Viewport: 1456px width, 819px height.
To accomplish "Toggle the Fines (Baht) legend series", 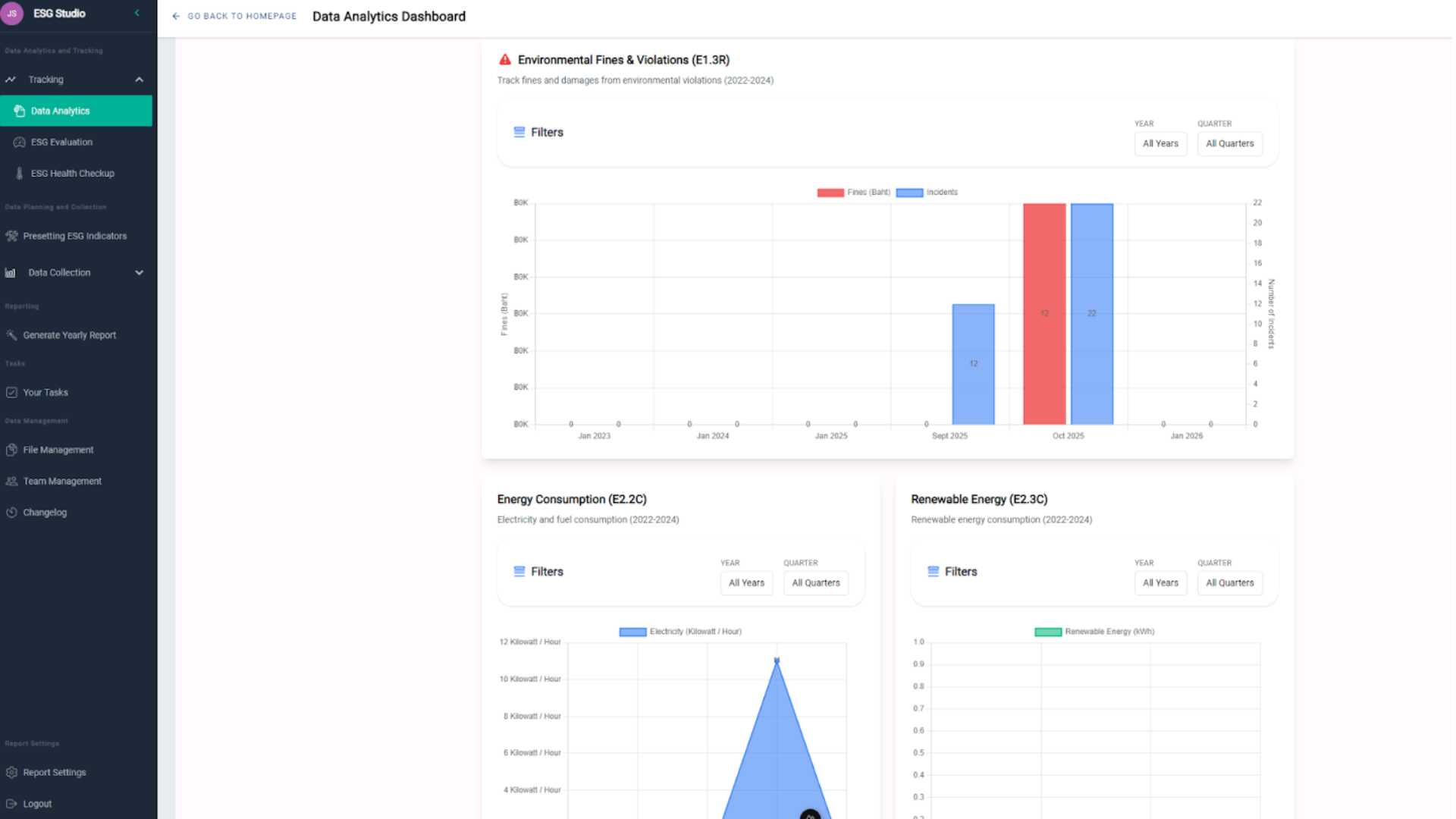I will point(853,193).
